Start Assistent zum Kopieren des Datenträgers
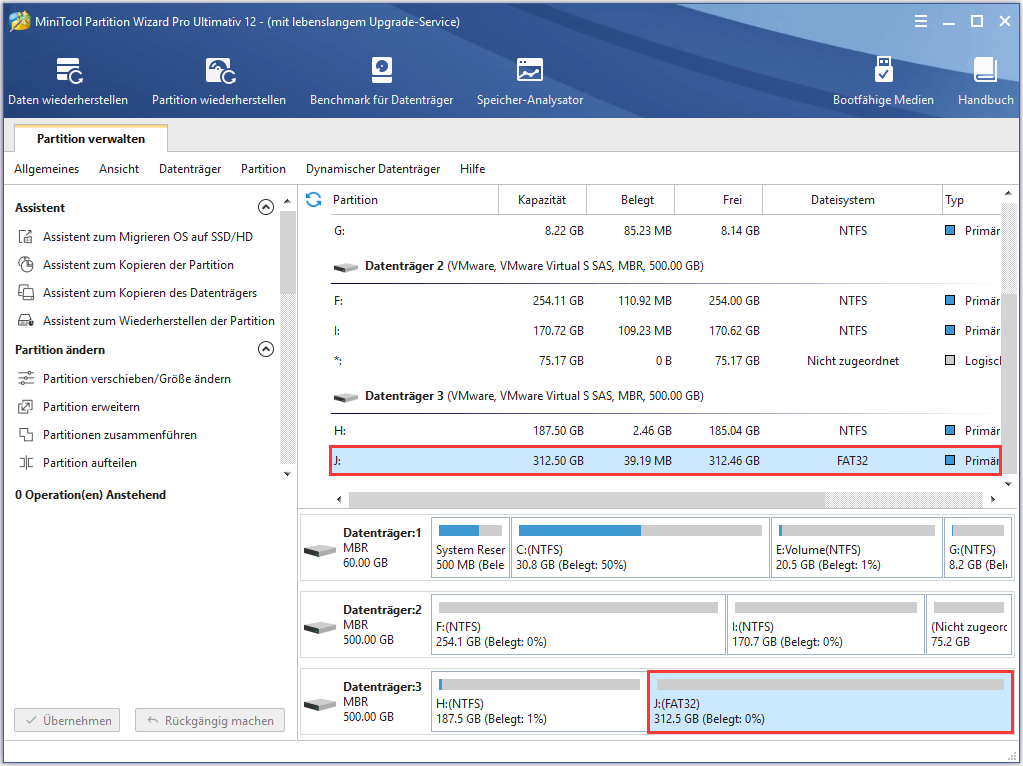The width and height of the screenshot is (1023, 766). [149, 293]
